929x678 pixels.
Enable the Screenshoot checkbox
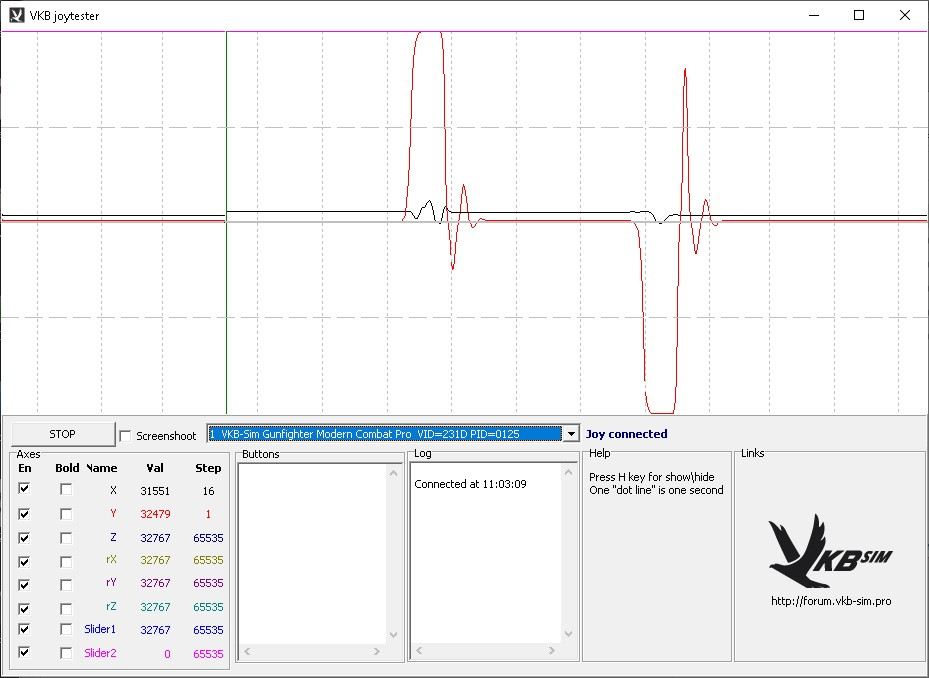click(125, 436)
